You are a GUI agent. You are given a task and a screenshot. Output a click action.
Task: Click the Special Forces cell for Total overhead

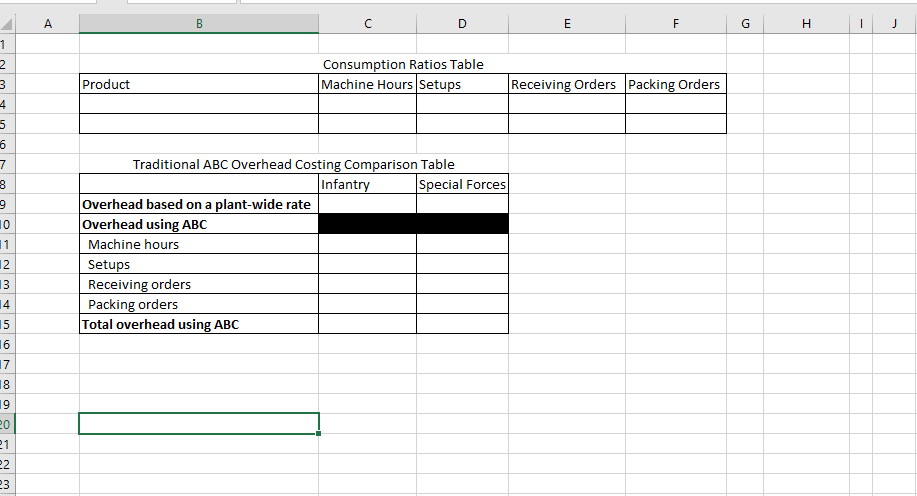[x=462, y=324]
